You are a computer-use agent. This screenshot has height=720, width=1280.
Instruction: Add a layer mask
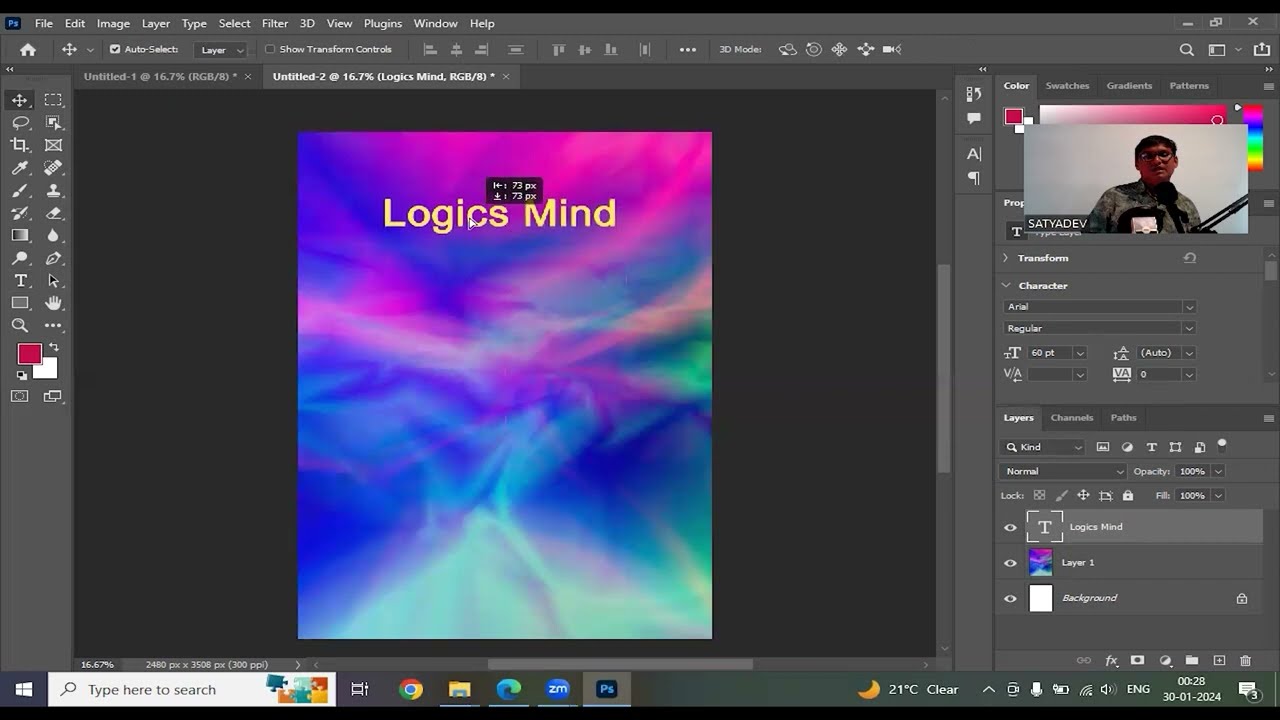pyautogui.click(x=1137, y=661)
